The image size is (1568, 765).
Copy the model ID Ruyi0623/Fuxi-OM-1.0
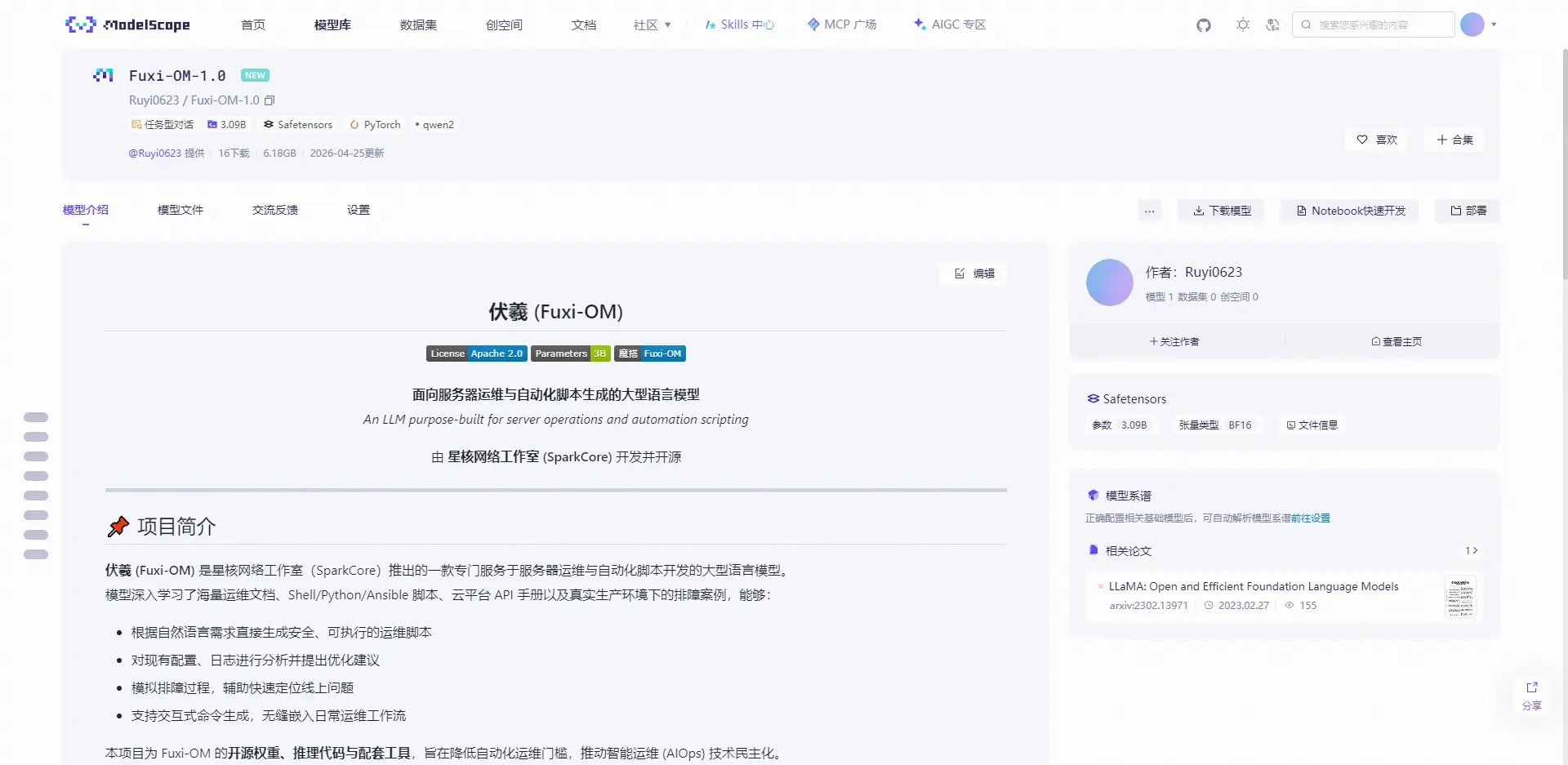269,100
